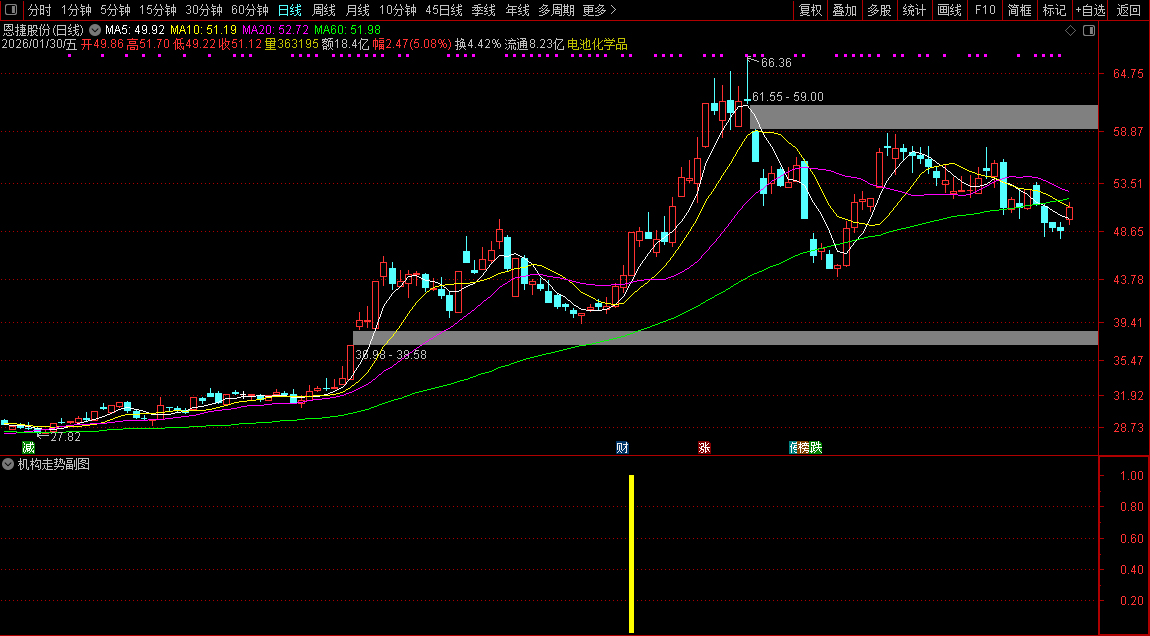Click the red 涨 event marker
The width and height of the screenshot is (1150, 636).
point(704,447)
